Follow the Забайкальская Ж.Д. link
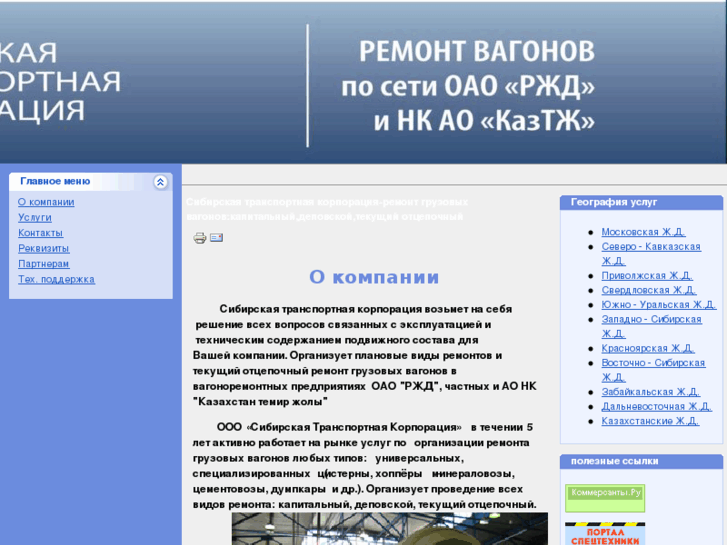The width and height of the screenshot is (727, 545). click(x=650, y=392)
